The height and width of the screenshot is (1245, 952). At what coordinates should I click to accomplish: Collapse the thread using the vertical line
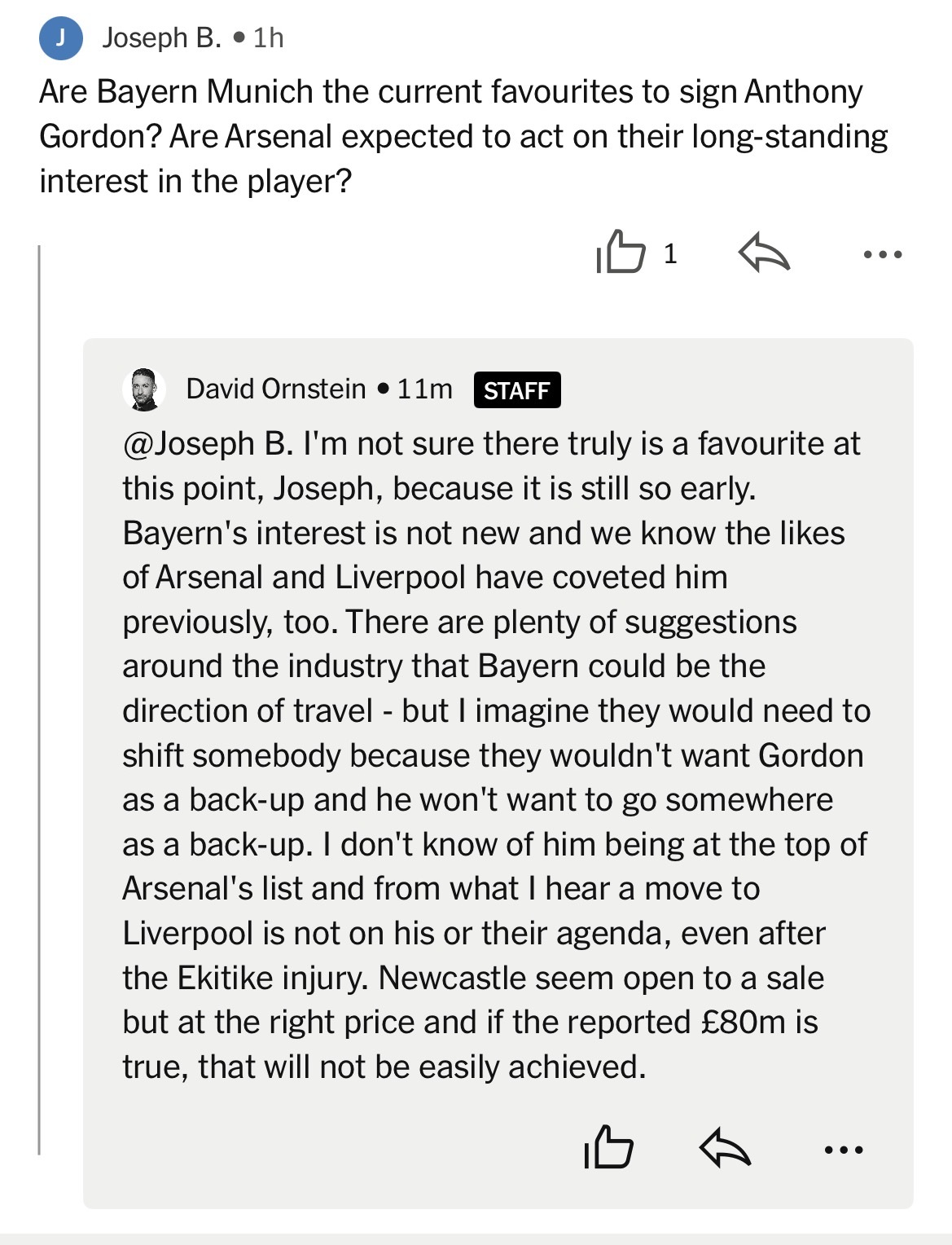click(39, 701)
